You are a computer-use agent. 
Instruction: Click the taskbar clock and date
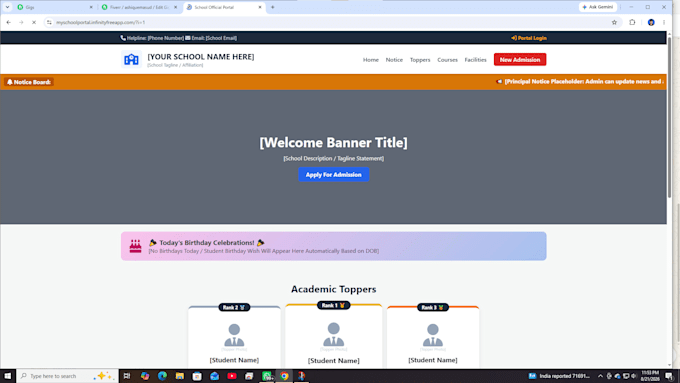(650, 376)
